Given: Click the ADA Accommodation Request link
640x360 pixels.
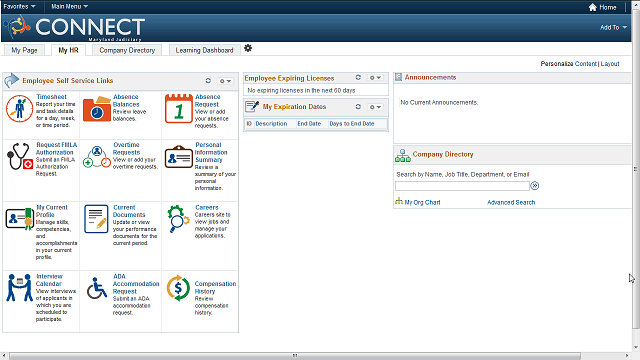Looking at the screenshot, I should [x=136, y=284].
